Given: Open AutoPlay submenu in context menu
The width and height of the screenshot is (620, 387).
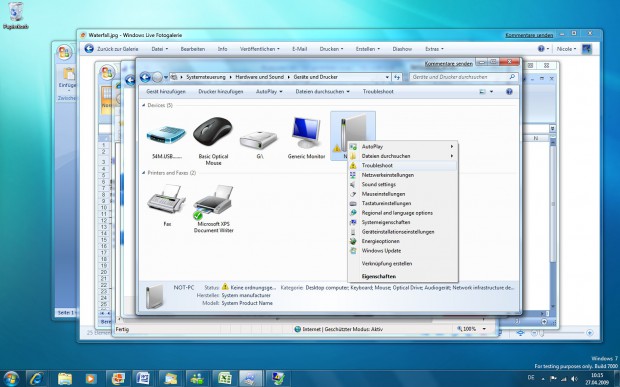Looking at the screenshot, I should [403, 147].
